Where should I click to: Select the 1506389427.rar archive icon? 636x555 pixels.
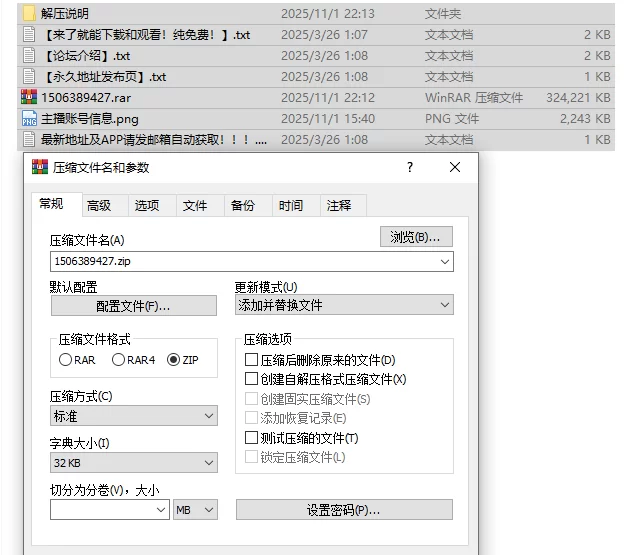(x=29, y=97)
